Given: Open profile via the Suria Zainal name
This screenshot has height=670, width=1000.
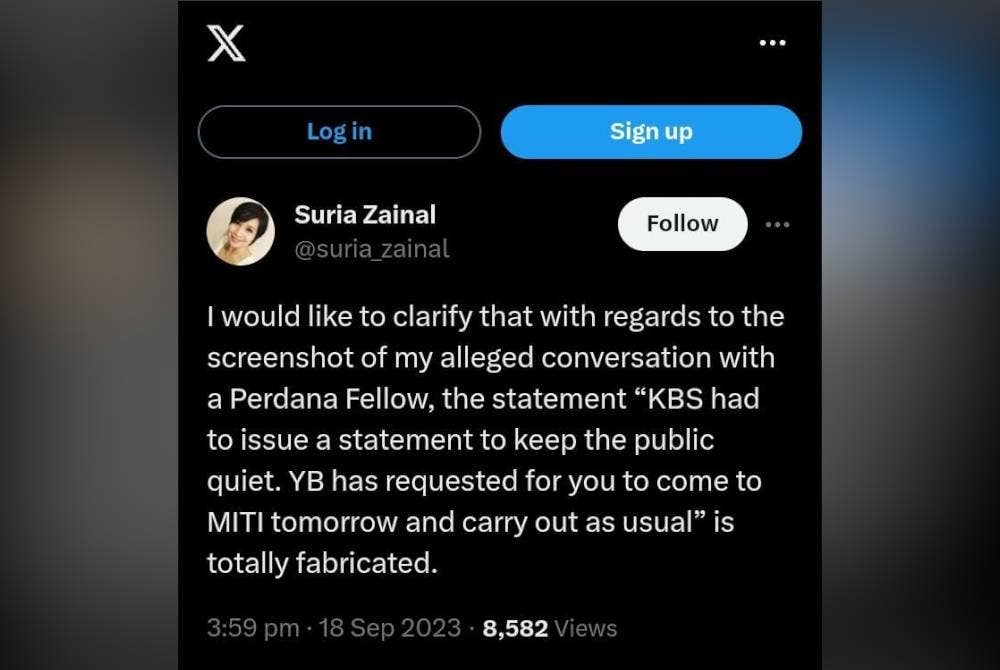Looking at the screenshot, I should click(x=365, y=214).
